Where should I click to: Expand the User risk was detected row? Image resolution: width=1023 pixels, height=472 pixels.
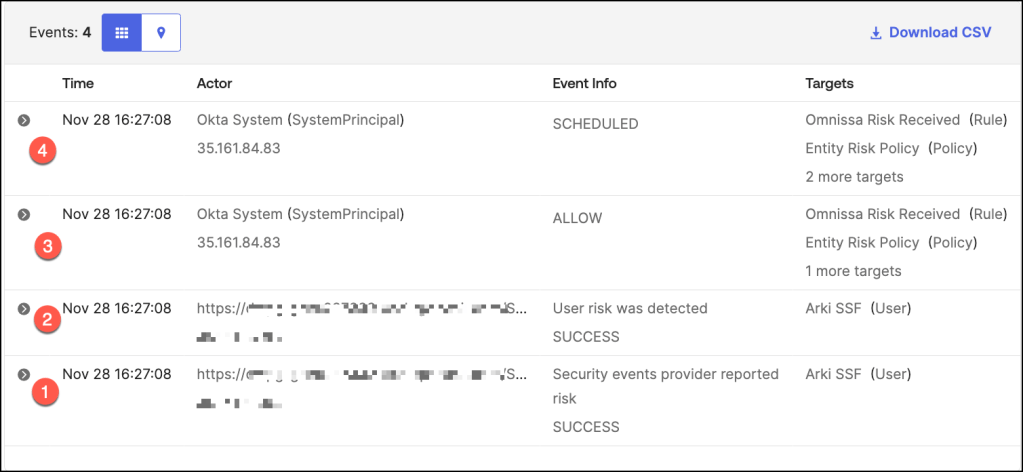pyautogui.click(x=24, y=309)
